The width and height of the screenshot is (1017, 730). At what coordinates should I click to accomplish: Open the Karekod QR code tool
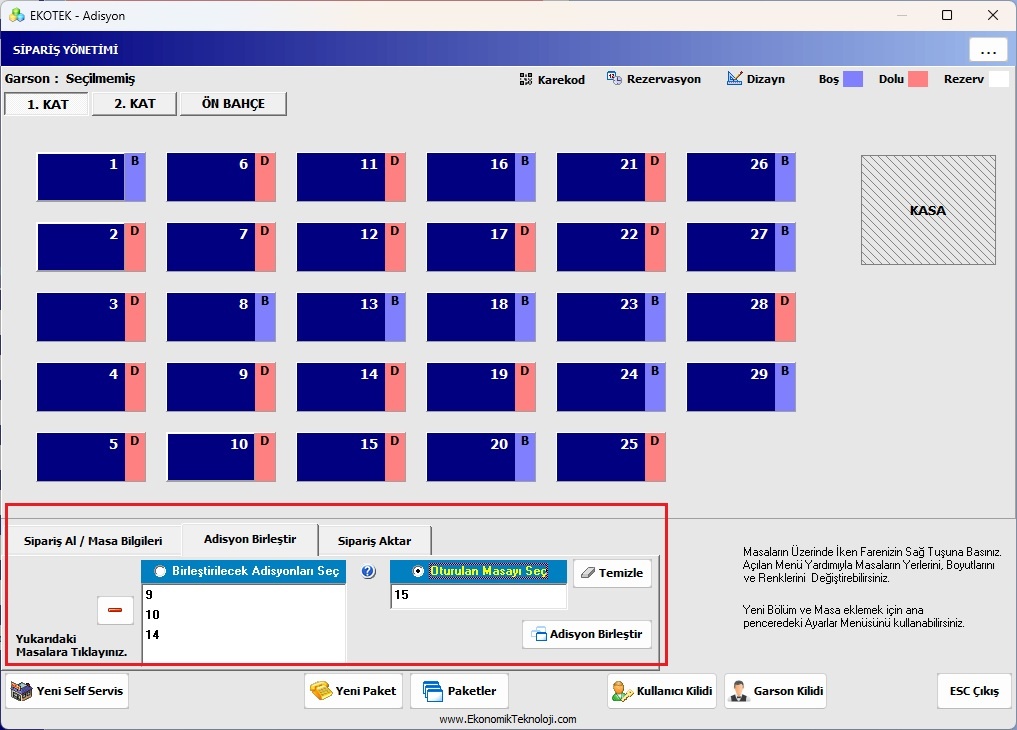pyautogui.click(x=552, y=79)
